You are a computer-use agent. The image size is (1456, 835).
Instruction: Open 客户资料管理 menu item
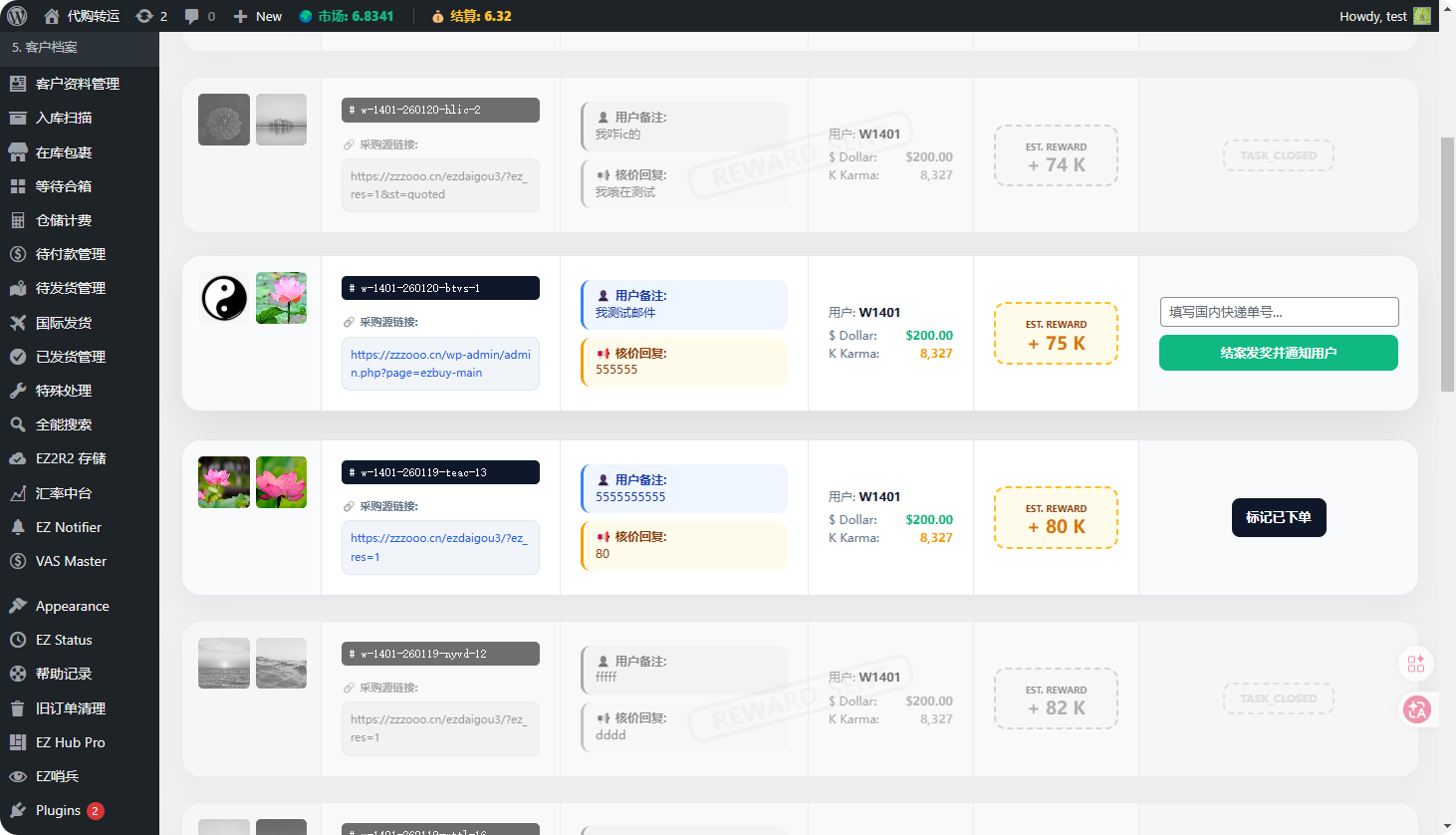tap(77, 84)
